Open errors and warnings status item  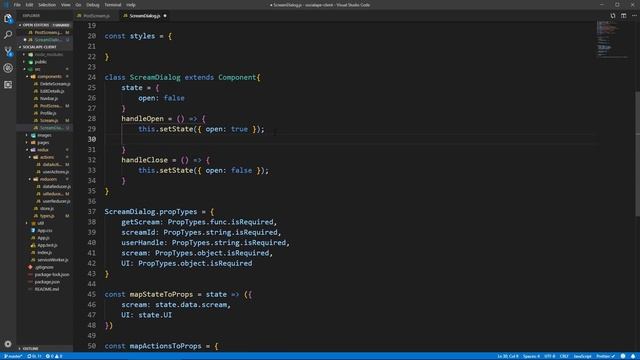[x=54, y=356]
